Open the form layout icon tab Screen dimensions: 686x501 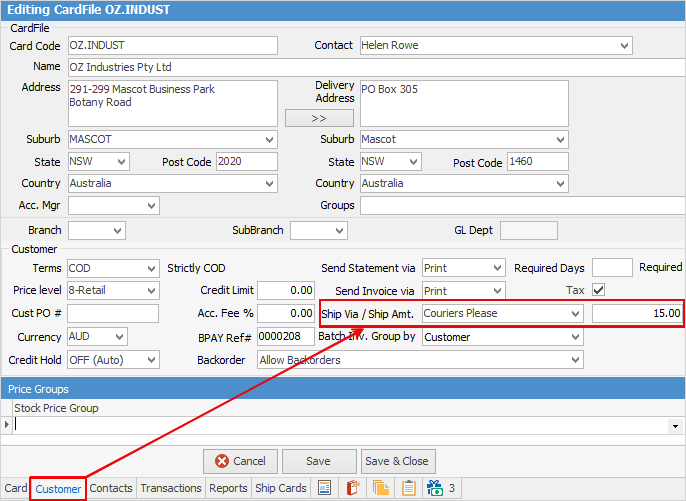(x=325, y=487)
